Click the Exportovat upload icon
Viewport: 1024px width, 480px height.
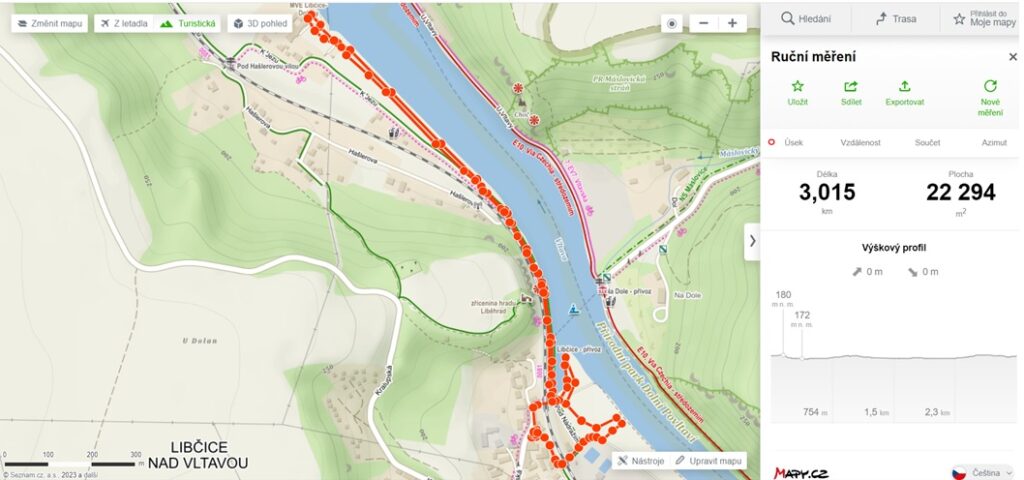coord(904,86)
